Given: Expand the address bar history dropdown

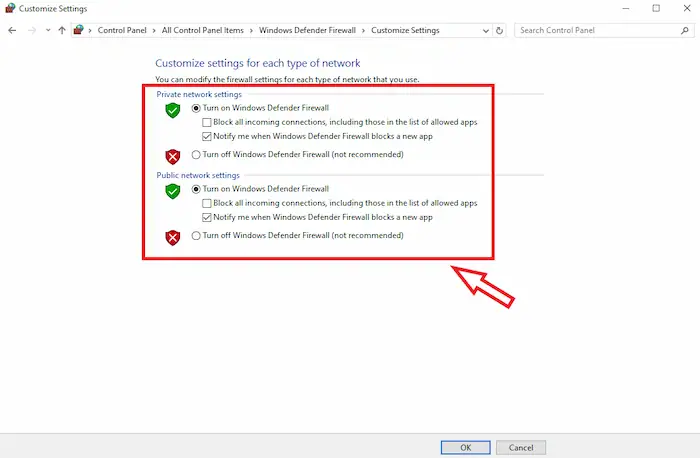Looking at the screenshot, I should click(x=486, y=31).
